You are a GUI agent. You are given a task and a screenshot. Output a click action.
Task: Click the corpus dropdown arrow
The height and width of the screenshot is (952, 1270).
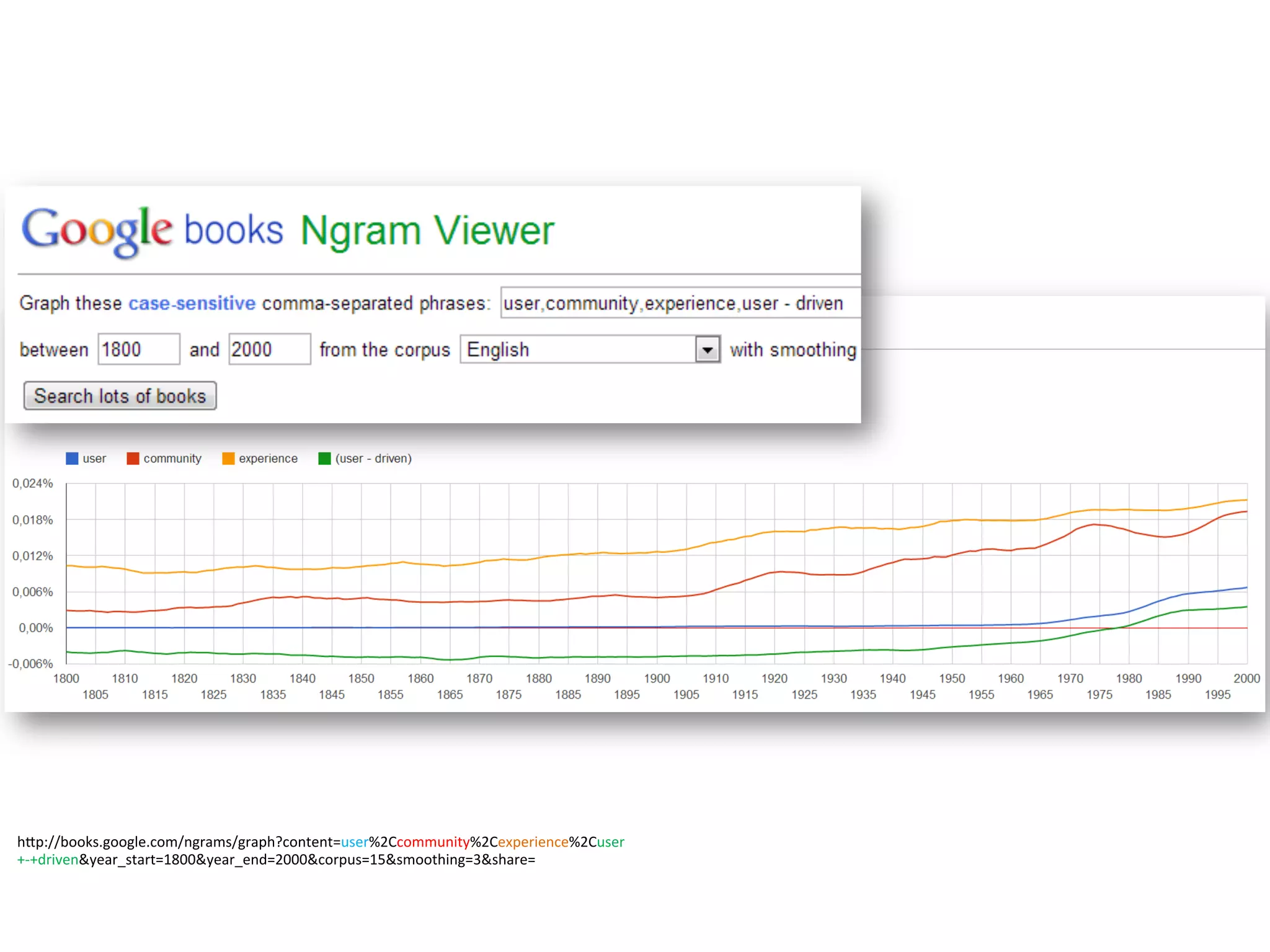pos(708,350)
